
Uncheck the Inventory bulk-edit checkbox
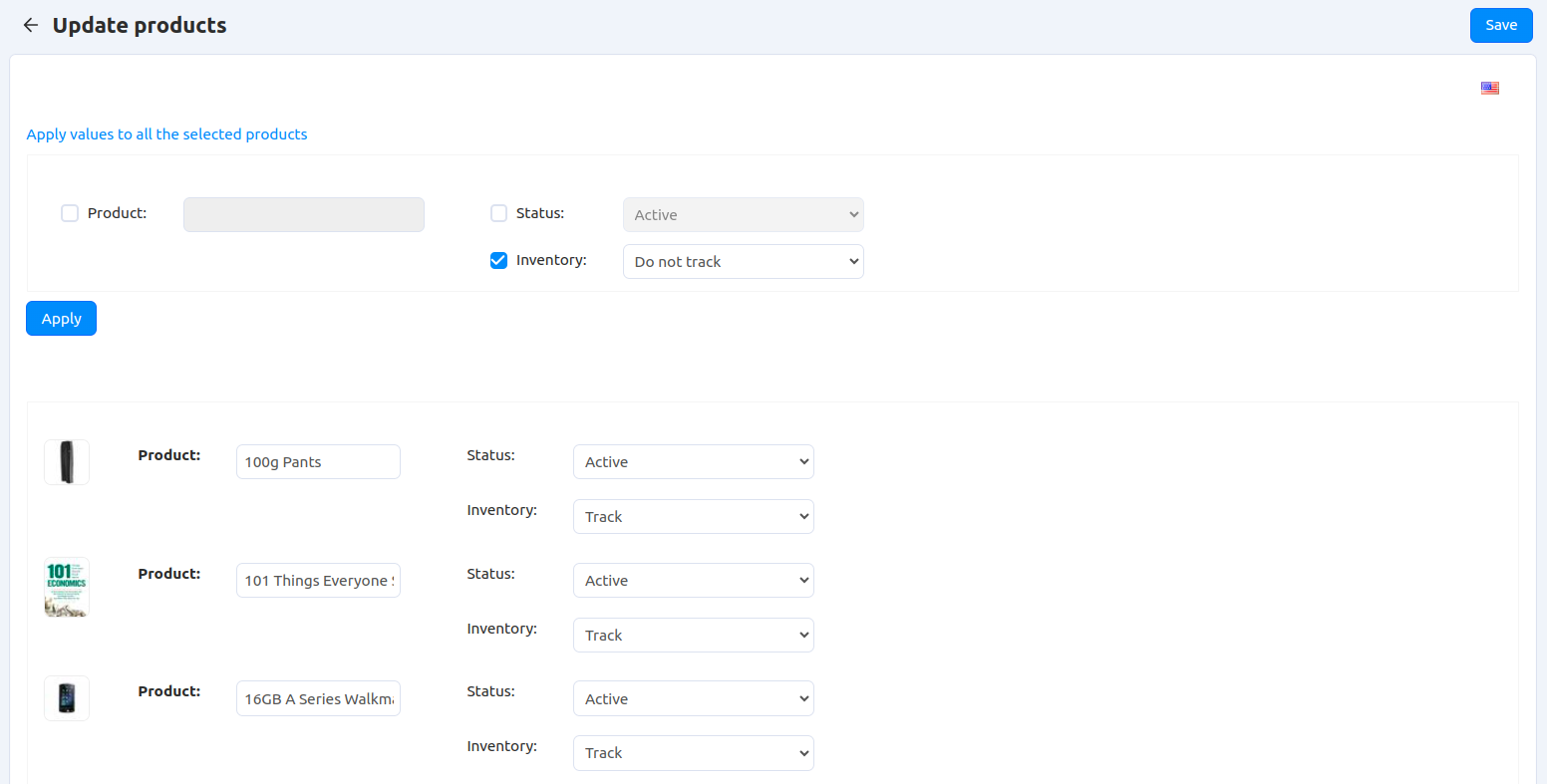[499, 260]
